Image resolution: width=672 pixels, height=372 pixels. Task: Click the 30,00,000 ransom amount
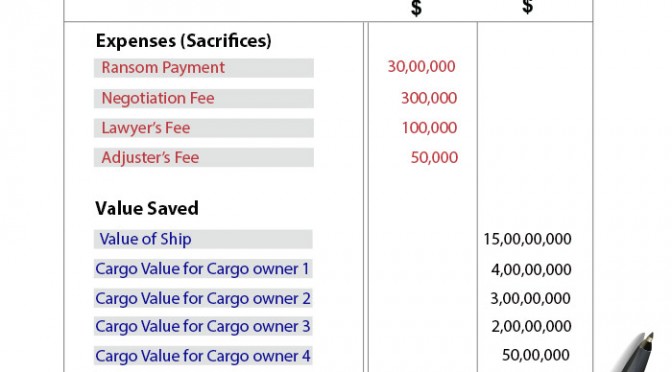[x=421, y=66]
